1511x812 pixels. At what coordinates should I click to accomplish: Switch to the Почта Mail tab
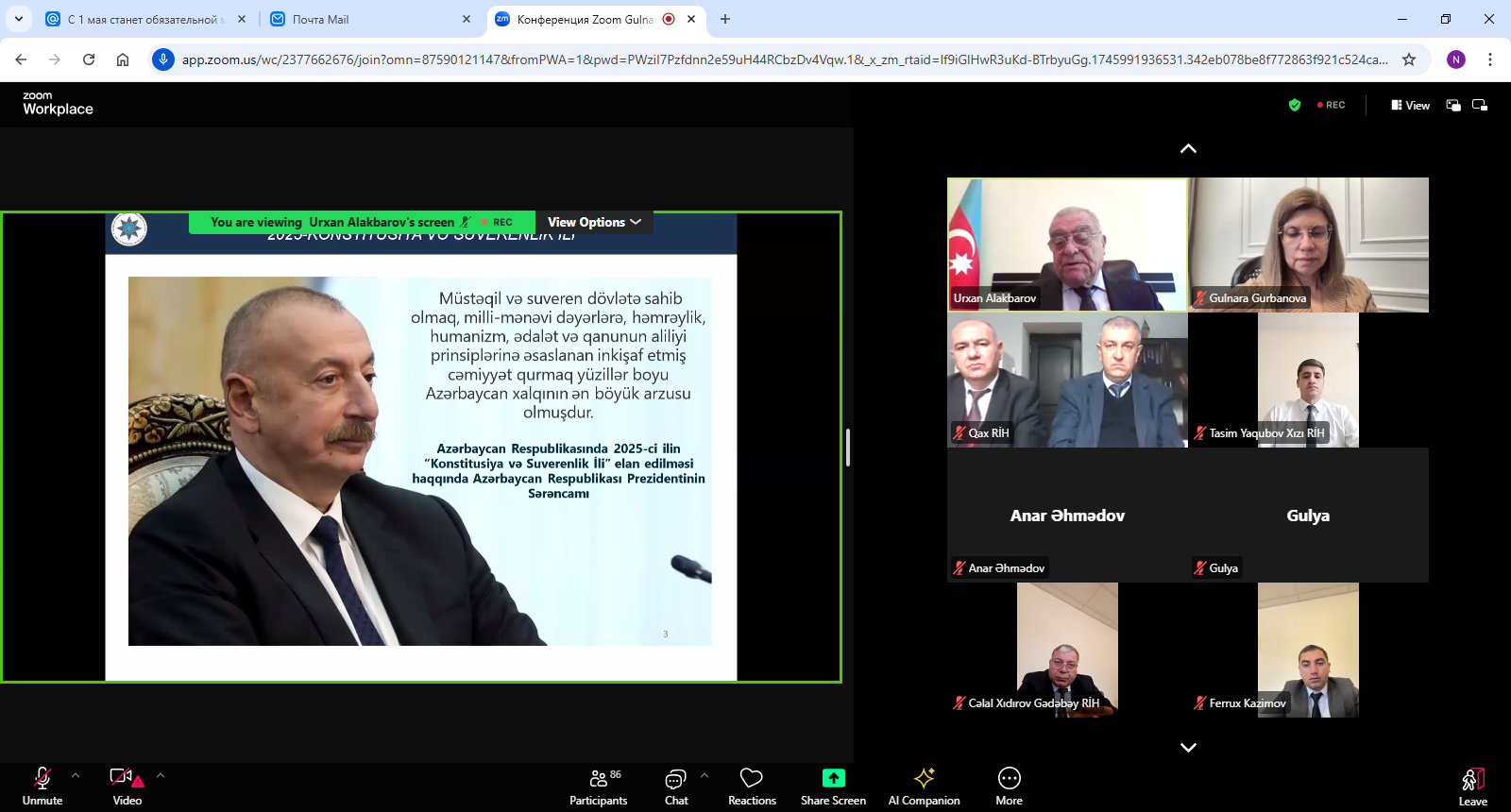tap(320, 19)
